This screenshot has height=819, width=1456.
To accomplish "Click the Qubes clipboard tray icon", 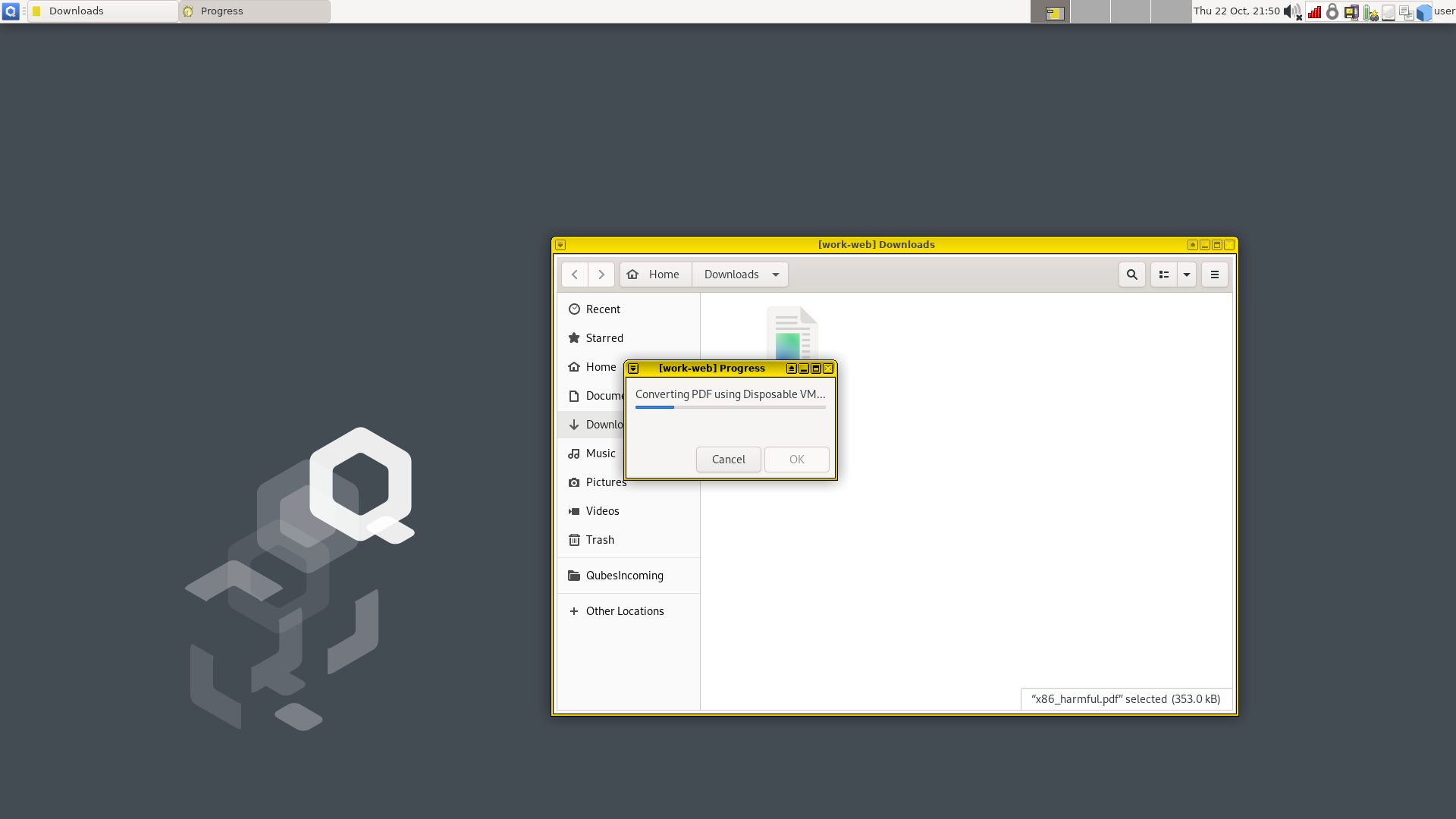I will tap(1406, 11).
